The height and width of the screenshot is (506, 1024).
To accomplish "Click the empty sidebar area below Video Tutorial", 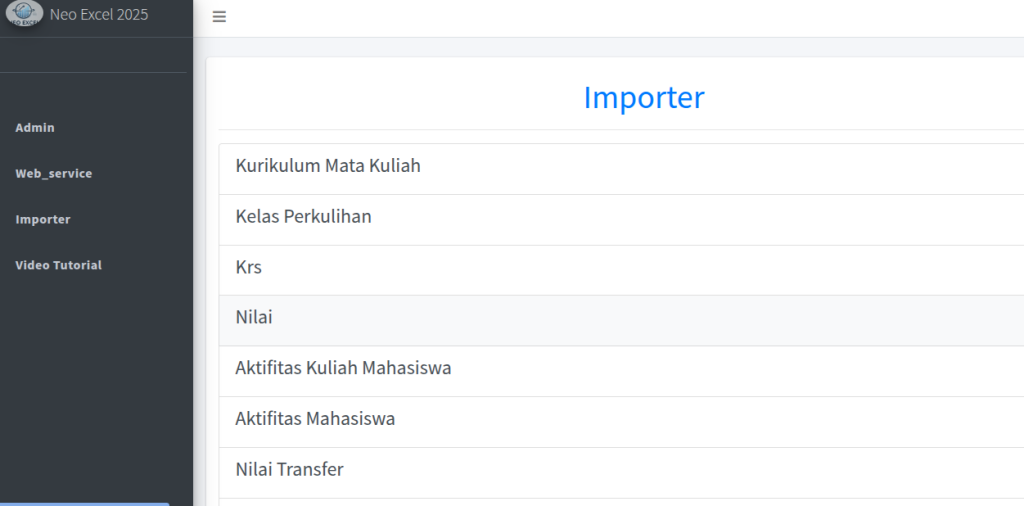I will point(96,380).
